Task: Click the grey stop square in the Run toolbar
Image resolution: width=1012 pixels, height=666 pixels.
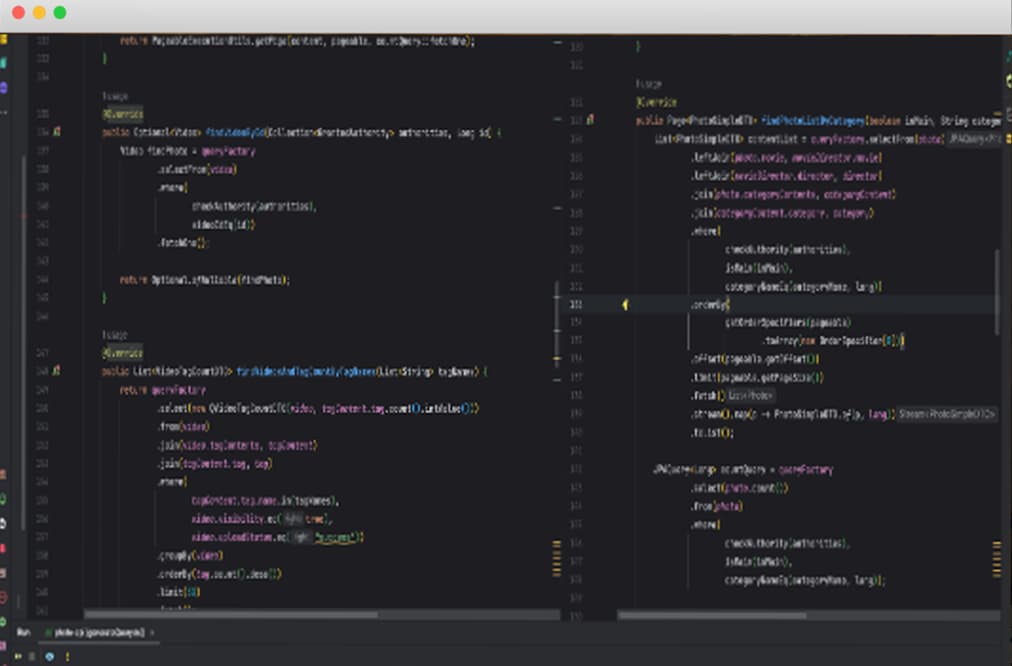Action: pos(32,656)
